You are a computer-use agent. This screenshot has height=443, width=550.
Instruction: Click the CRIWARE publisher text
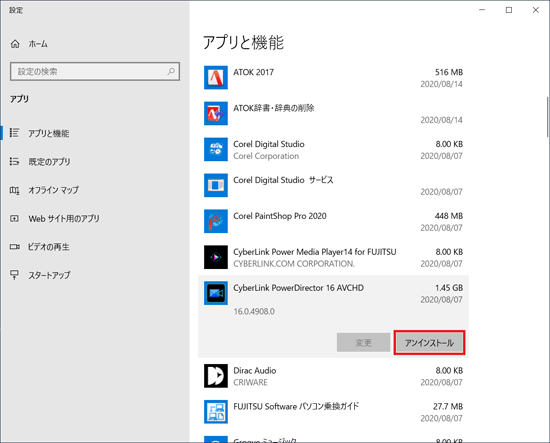click(x=250, y=382)
